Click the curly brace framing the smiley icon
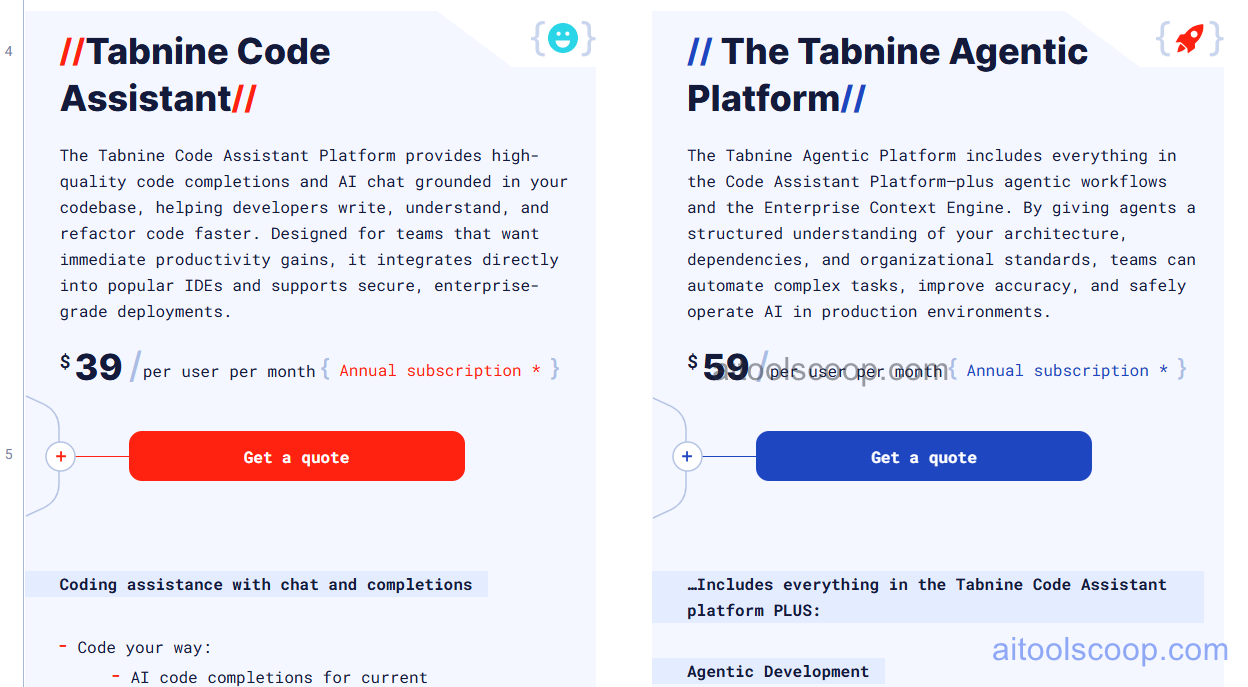Screen dimensions: 1248x687 [539, 38]
